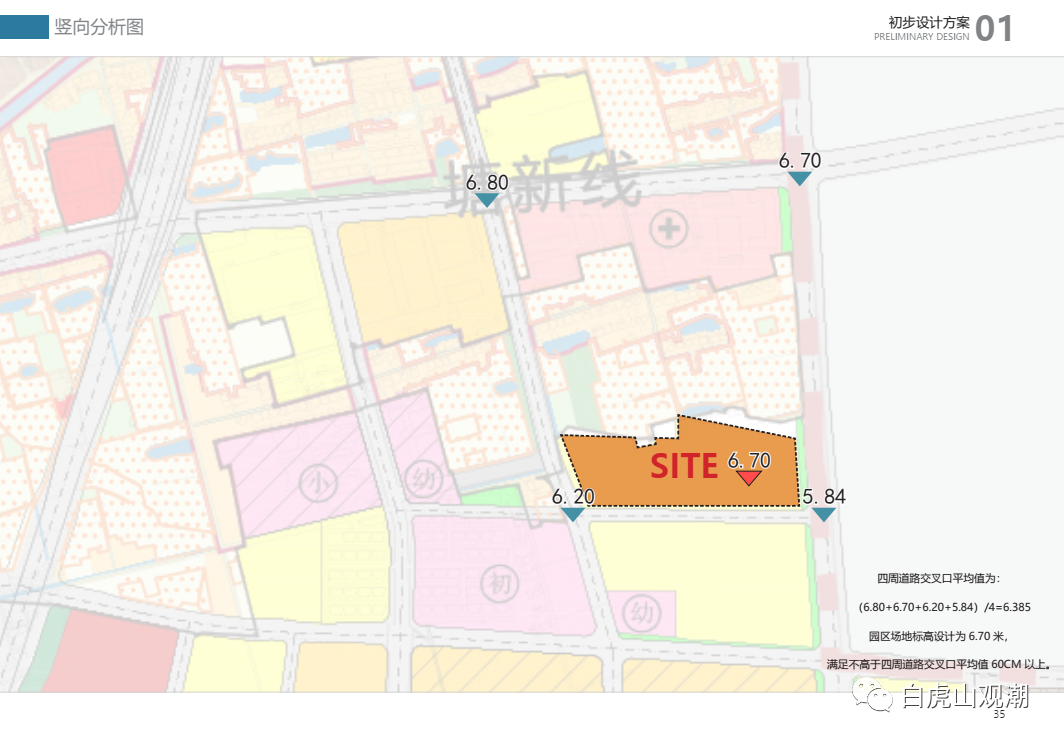The image size is (1064, 743).
Task: Click the 6.70 elevation value inside the site
Action: point(749,461)
